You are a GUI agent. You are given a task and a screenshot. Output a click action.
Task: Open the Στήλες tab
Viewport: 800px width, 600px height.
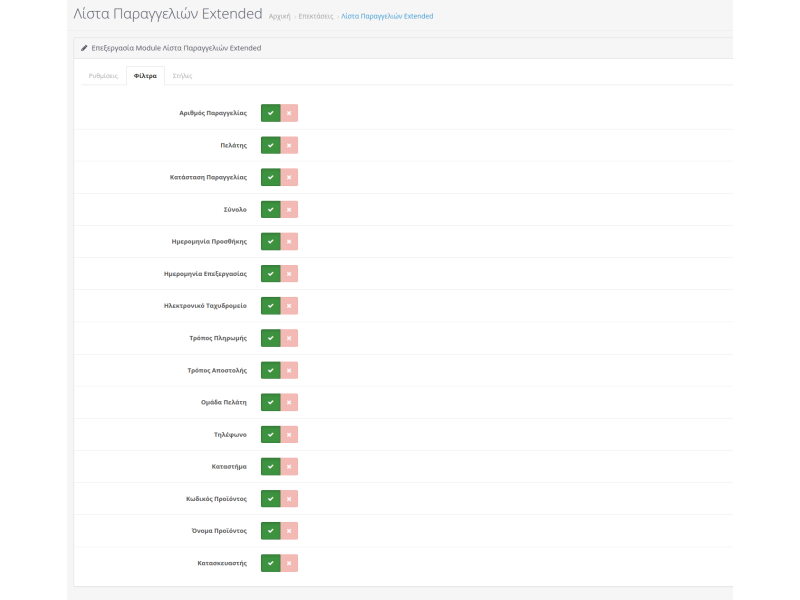(x=182, y=75)
